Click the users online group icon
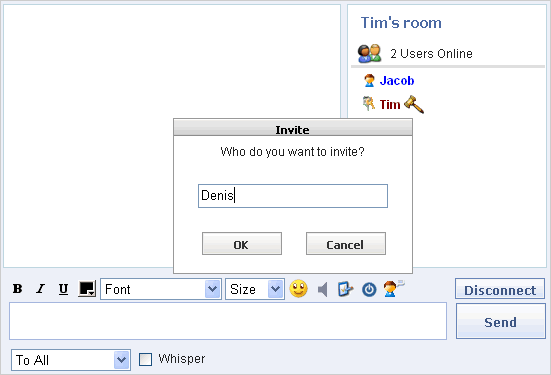Image resolution: width=551 pixels, height=375 pixels. [x=369, y=53]
